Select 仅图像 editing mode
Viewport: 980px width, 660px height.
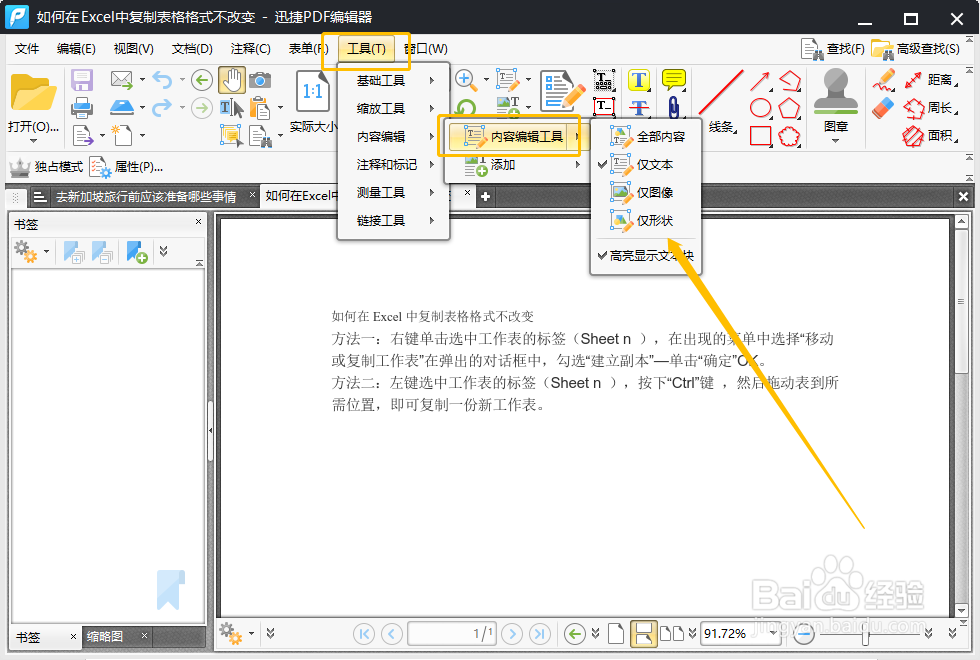tap(646, 192)
